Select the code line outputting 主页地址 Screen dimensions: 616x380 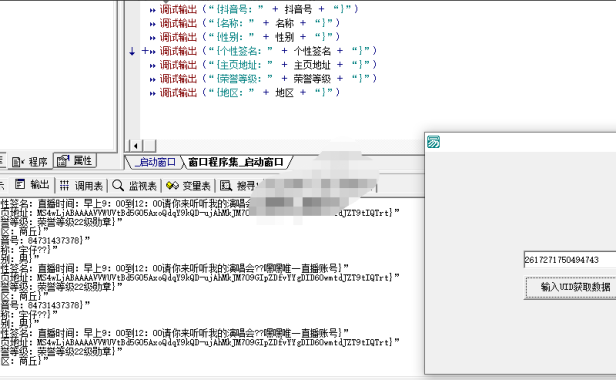263,64
